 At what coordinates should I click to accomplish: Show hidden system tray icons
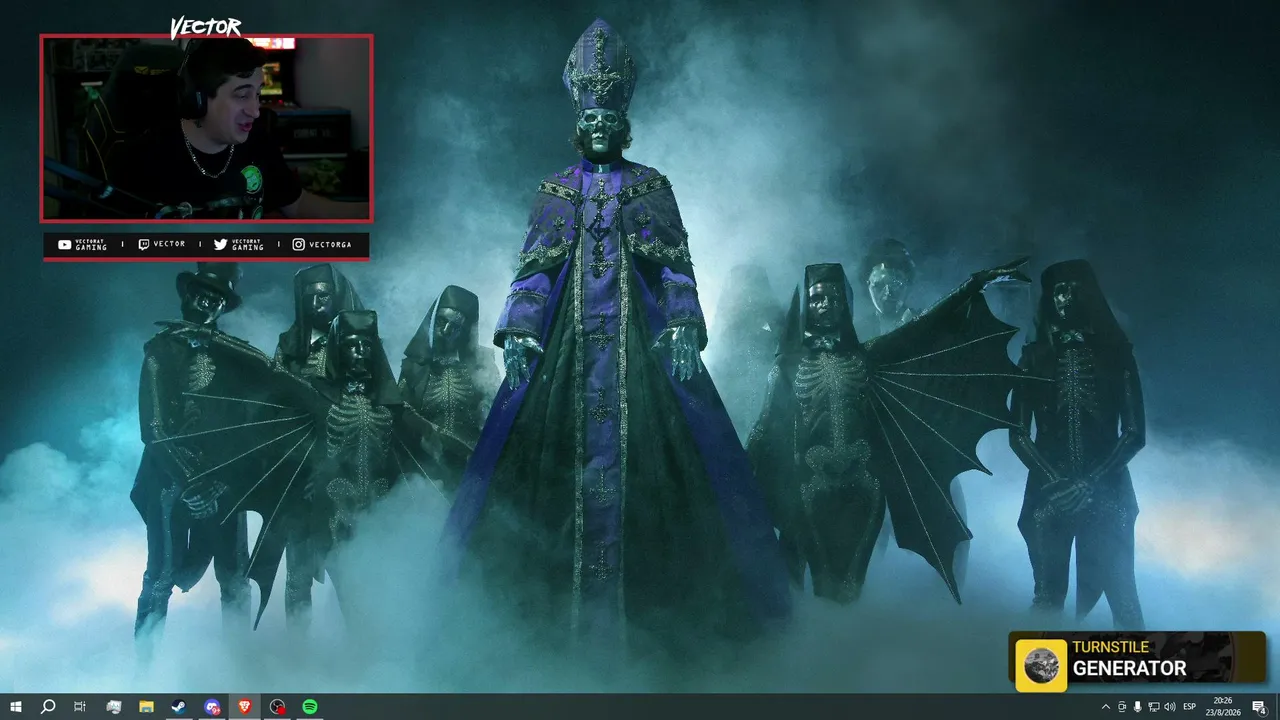pyautogui.click(x=1105, y=707)
